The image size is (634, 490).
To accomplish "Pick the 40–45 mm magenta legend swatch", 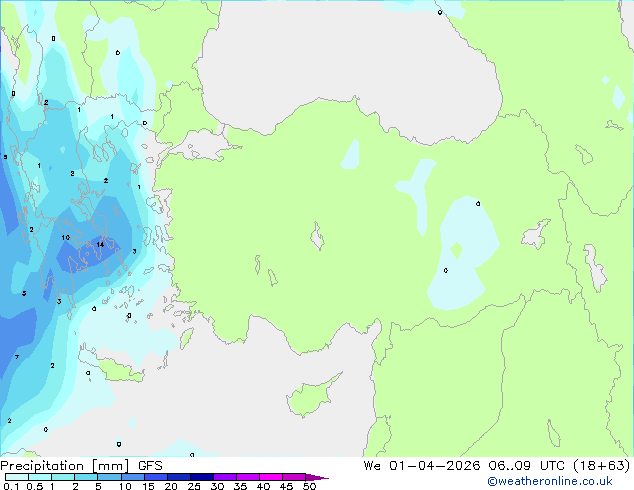I will pos(271,477).
